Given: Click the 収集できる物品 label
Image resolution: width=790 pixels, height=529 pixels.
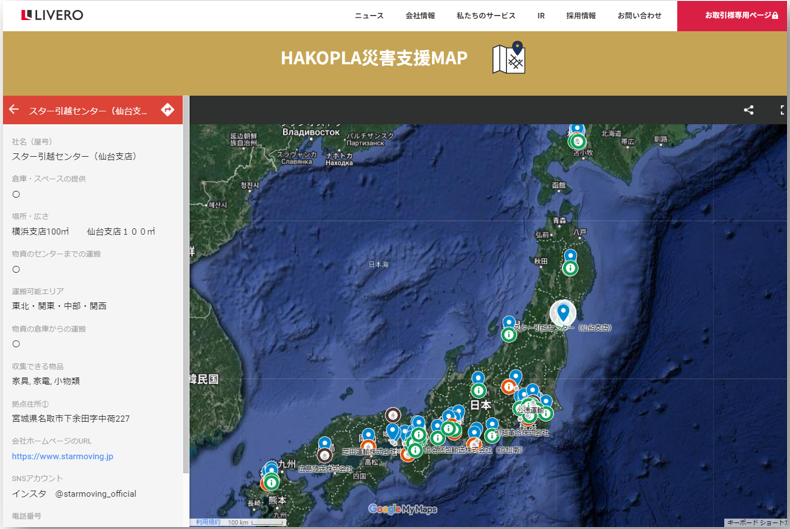Looking at the screenshot, I should [38, 366].
